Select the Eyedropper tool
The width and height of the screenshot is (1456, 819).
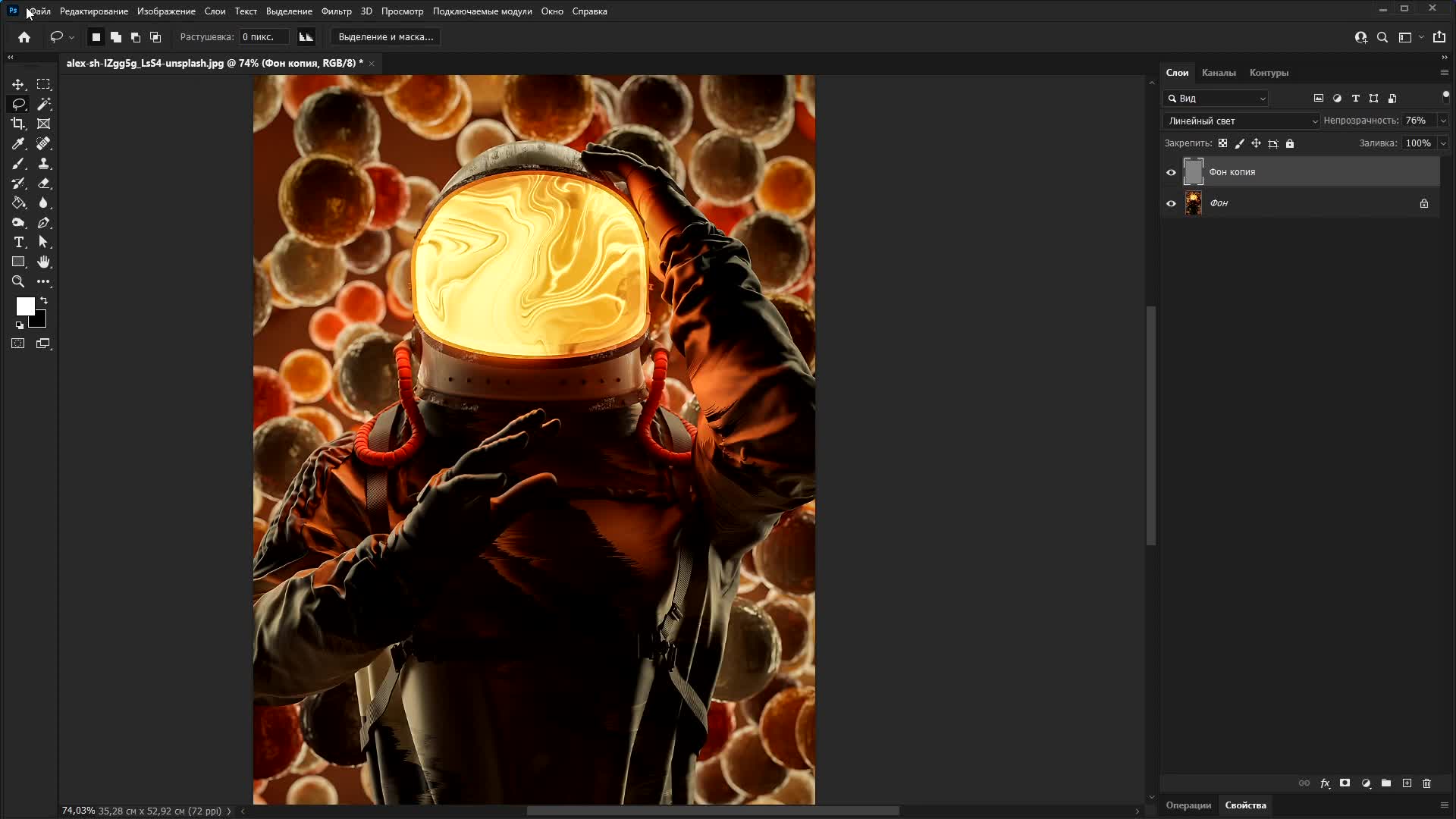pos(18,143)
